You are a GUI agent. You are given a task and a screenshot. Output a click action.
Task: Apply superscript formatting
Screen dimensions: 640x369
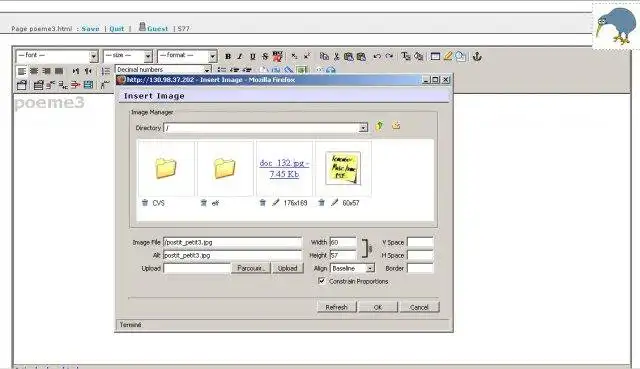tap(307, 56)
